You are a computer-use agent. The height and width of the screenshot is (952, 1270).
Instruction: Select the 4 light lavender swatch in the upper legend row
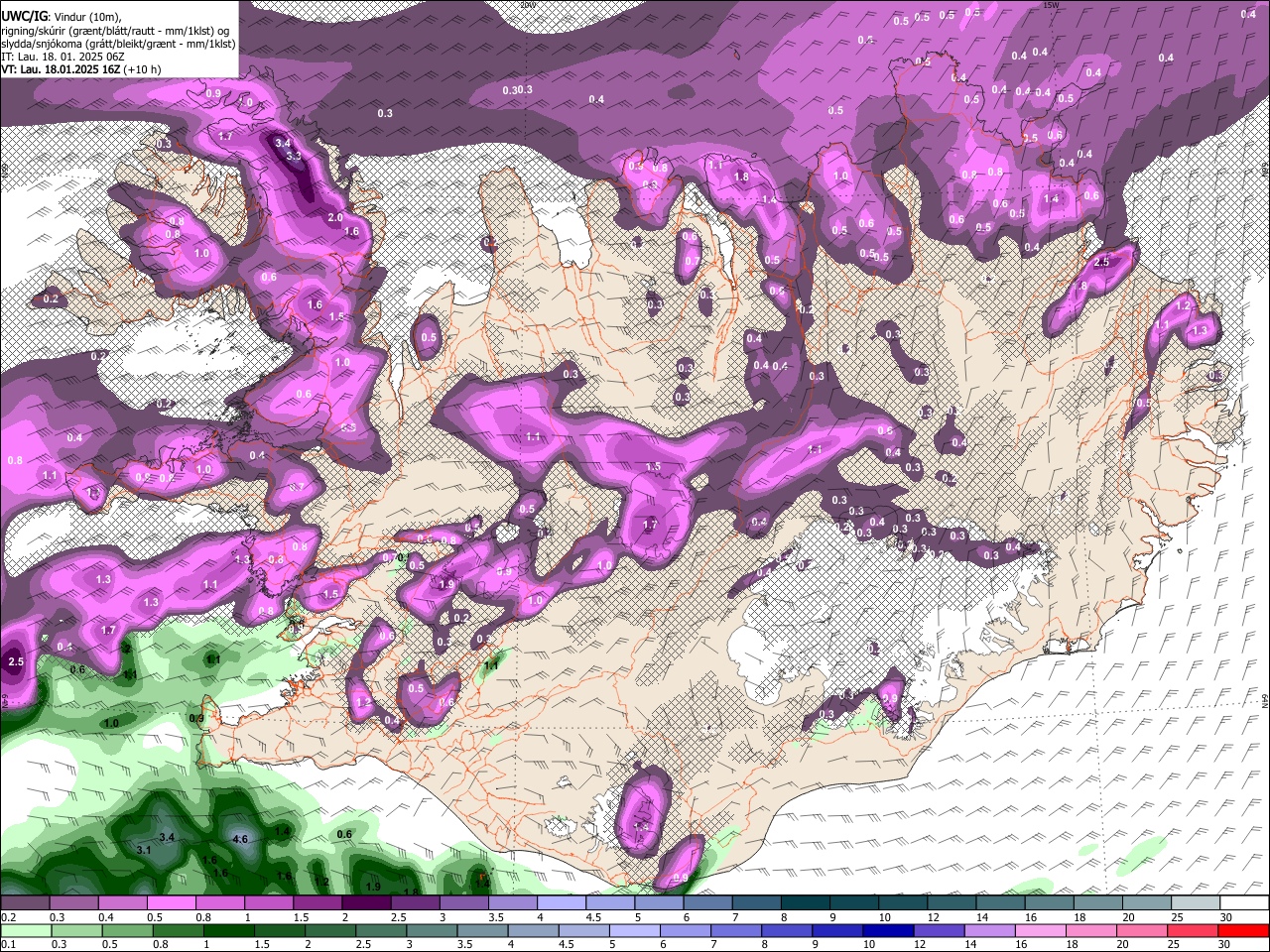560,904
